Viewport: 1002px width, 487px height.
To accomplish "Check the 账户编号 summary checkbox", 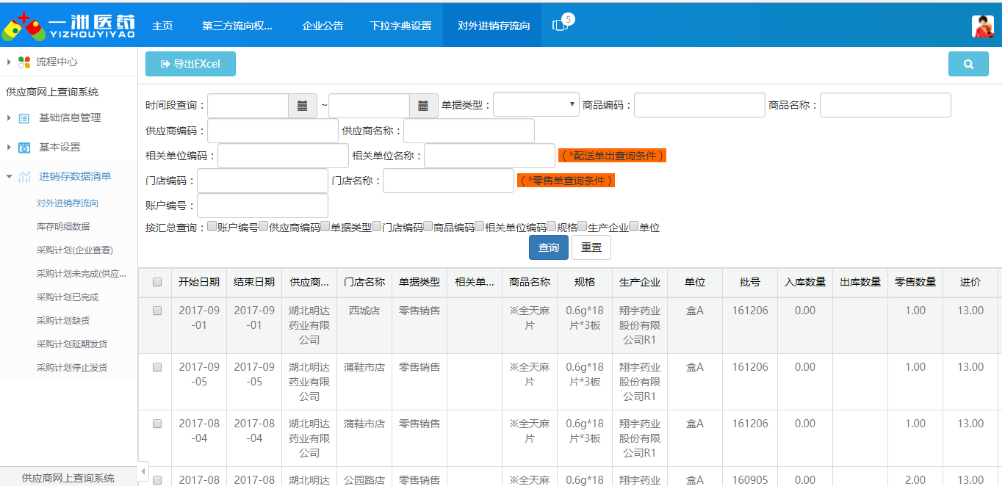I will click(212, 227).
